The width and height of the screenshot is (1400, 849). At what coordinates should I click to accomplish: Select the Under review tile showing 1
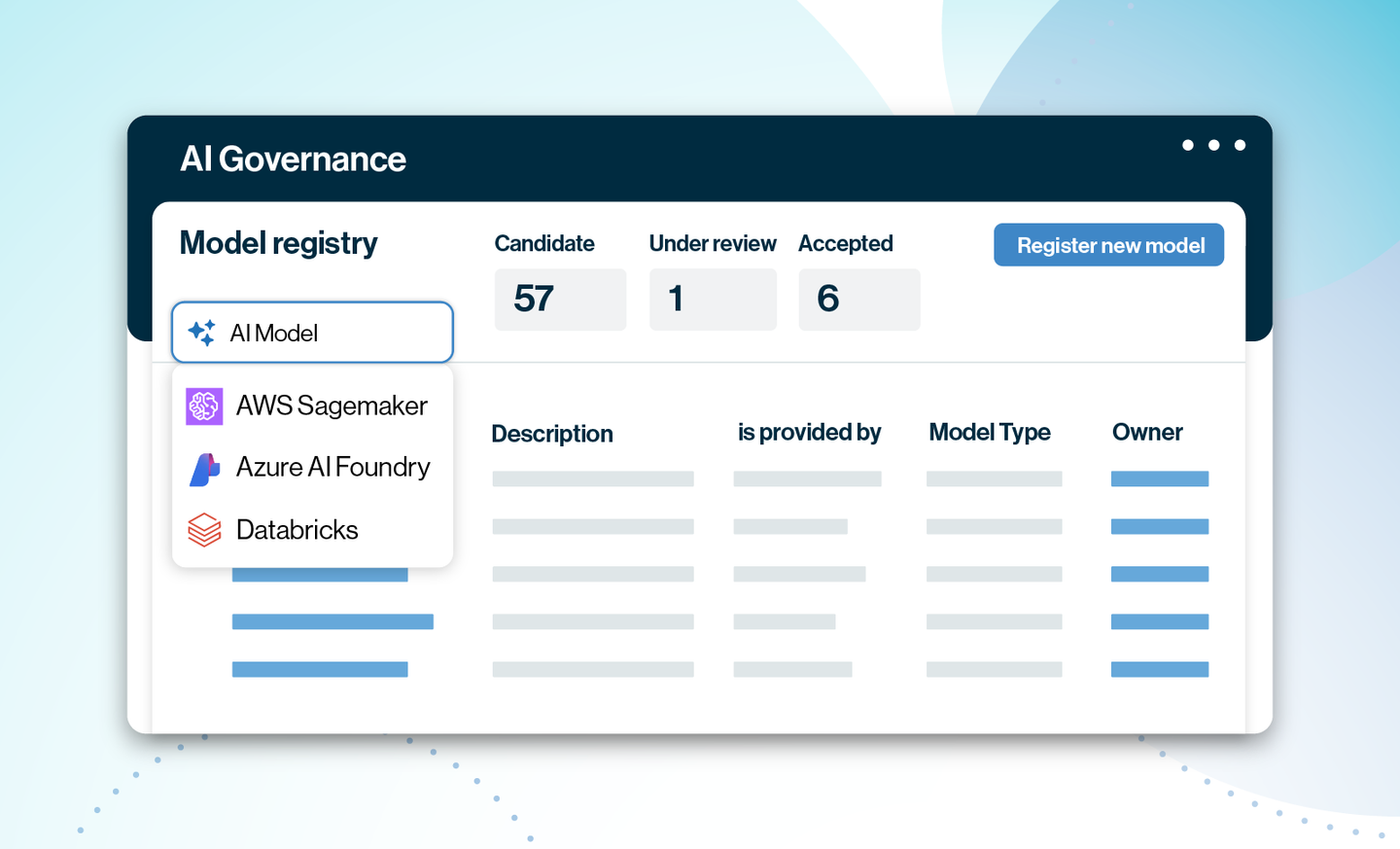point(713,300)
